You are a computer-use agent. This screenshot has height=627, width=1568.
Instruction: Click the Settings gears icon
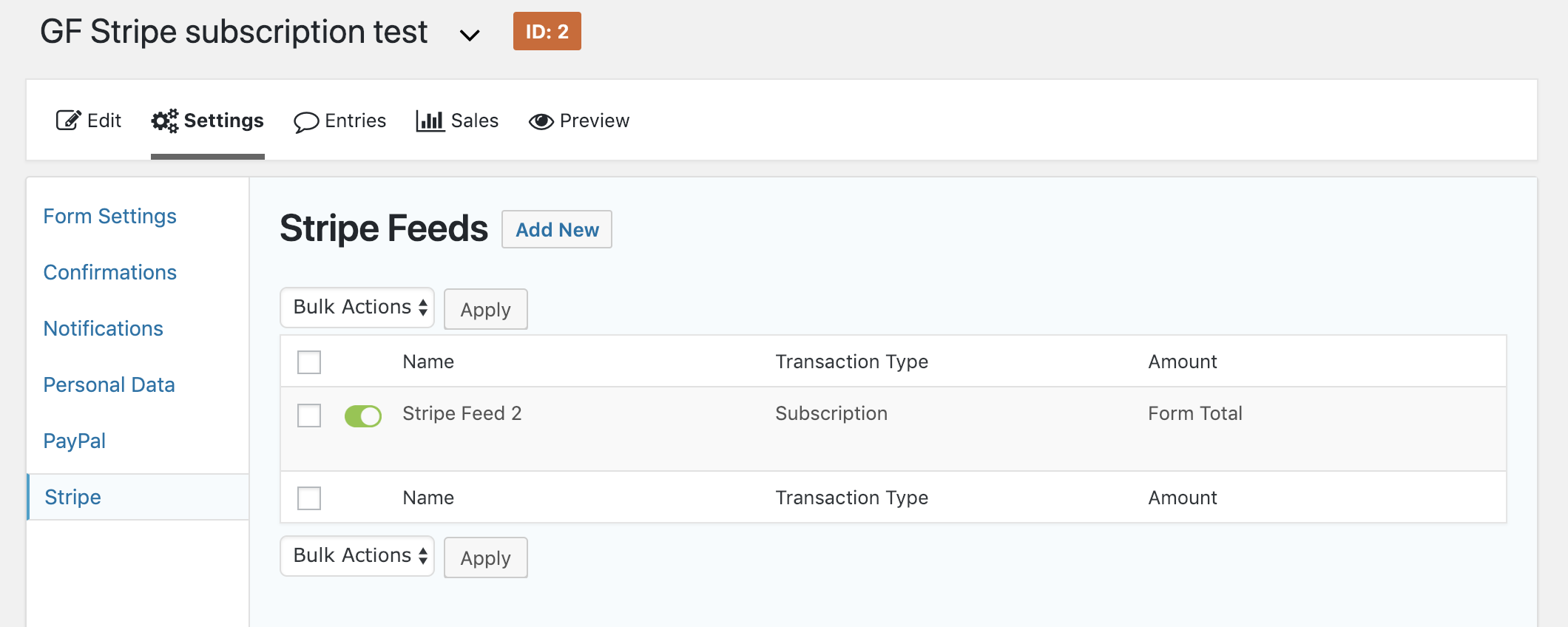165,121
